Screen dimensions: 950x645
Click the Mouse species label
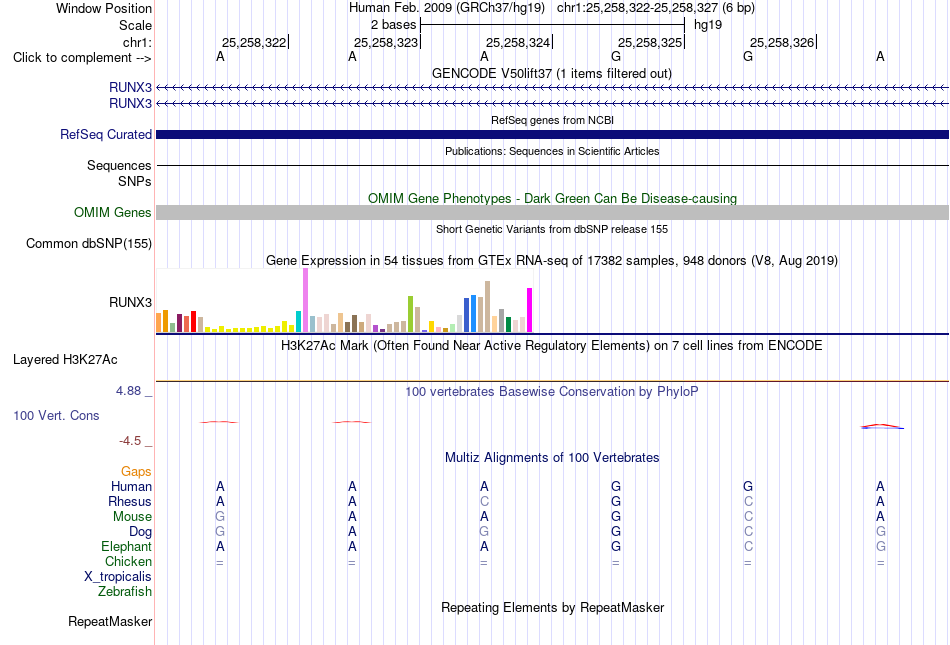point(132,517)
